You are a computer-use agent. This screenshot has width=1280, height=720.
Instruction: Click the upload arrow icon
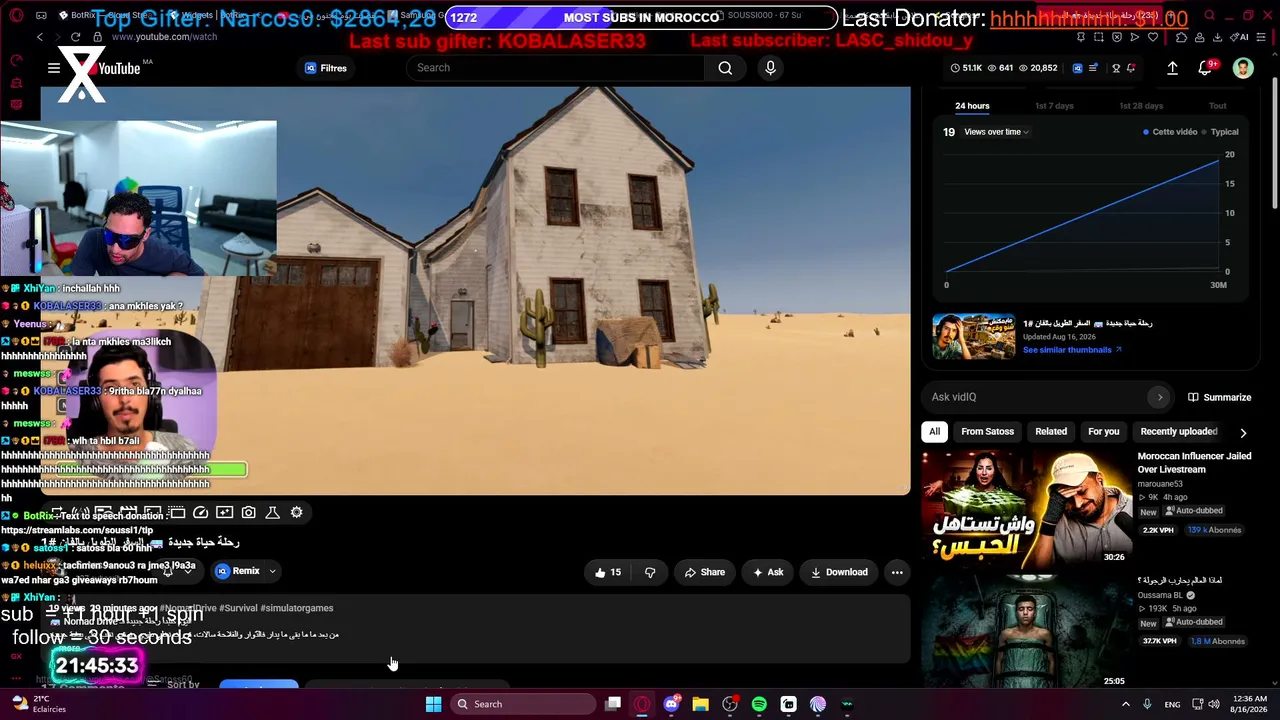click(x=1172, y=68)
